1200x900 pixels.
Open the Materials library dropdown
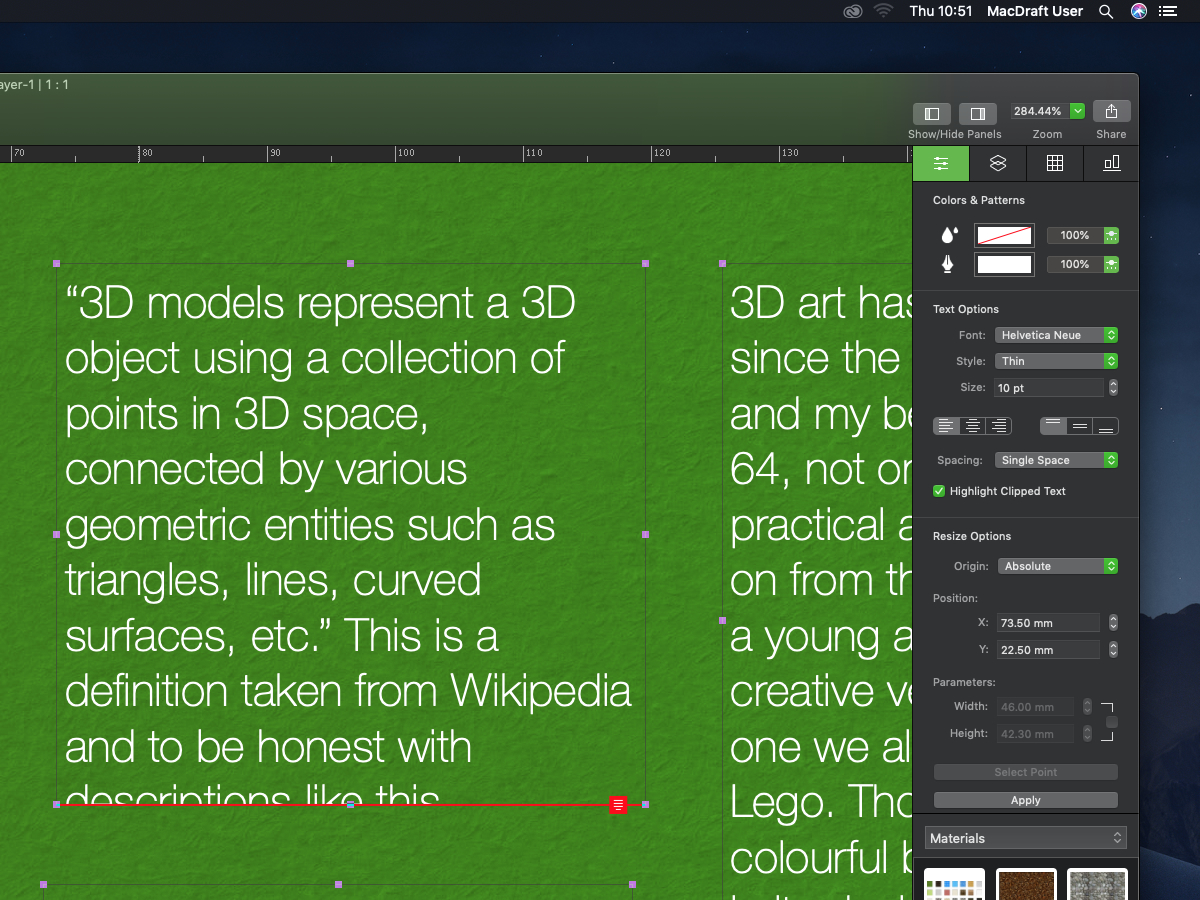click(1025, 838)
